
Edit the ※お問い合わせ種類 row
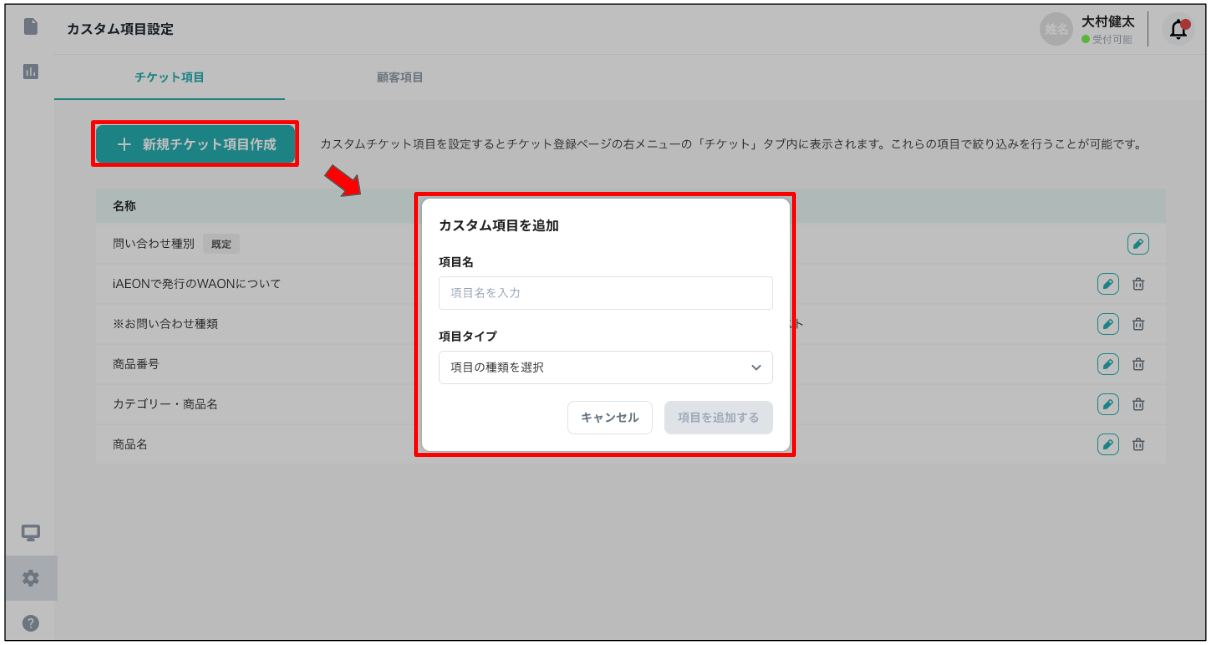tap(1107, 324)
